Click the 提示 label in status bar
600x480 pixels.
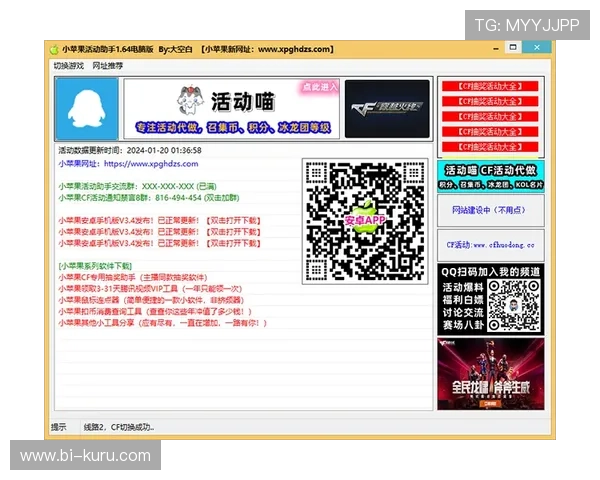click(x=59, y=427)
